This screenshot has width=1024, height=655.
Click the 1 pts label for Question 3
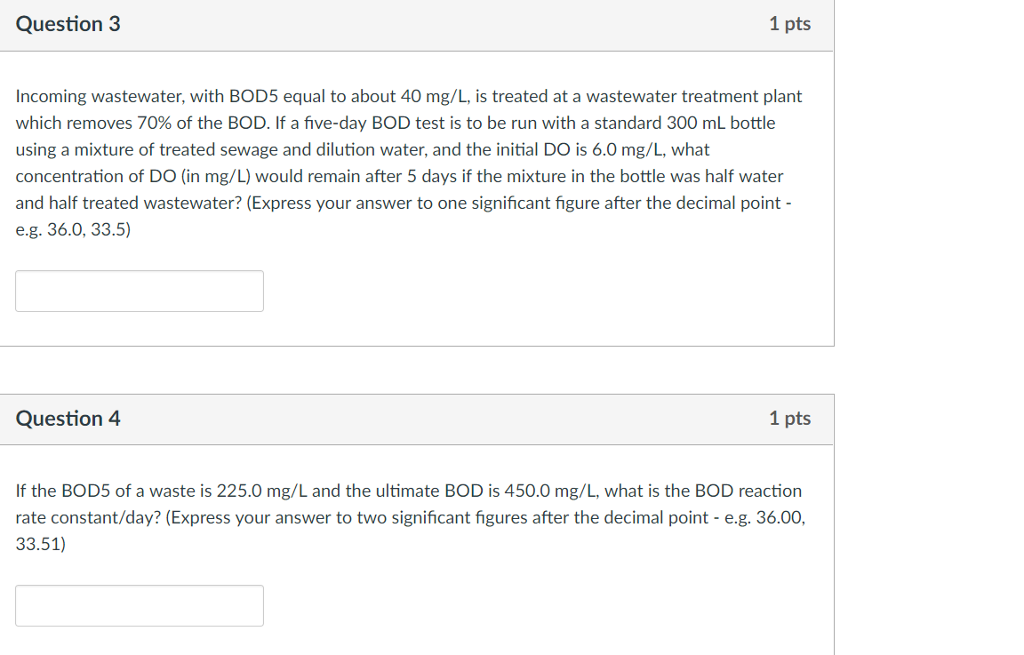[790, 23]
